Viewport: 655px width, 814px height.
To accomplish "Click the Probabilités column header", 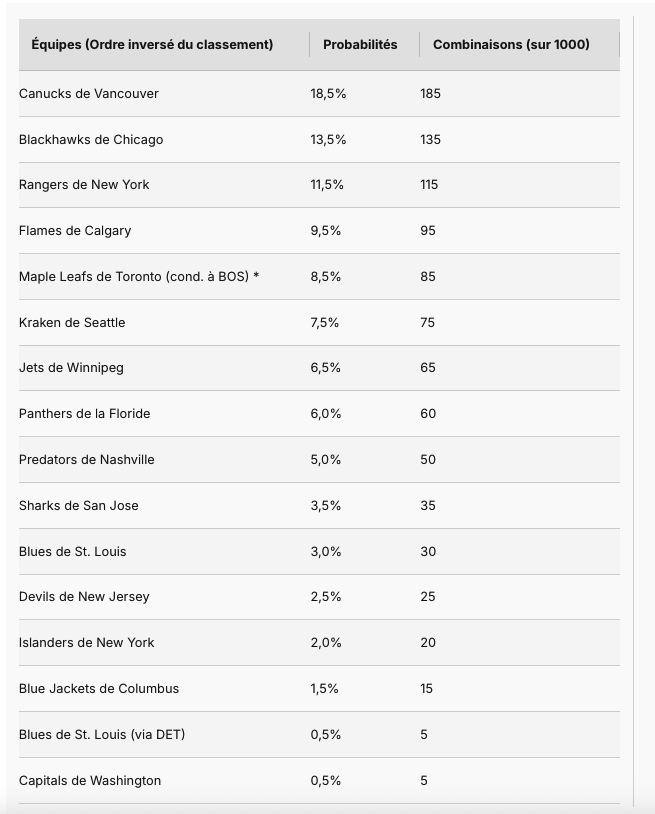I will click(360, 44).
